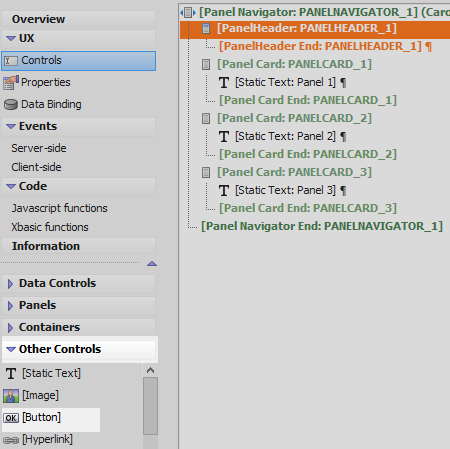This screenshot has height=449, width=450.
Task: Go to Server-side events
Action: (x=39, y=148)
